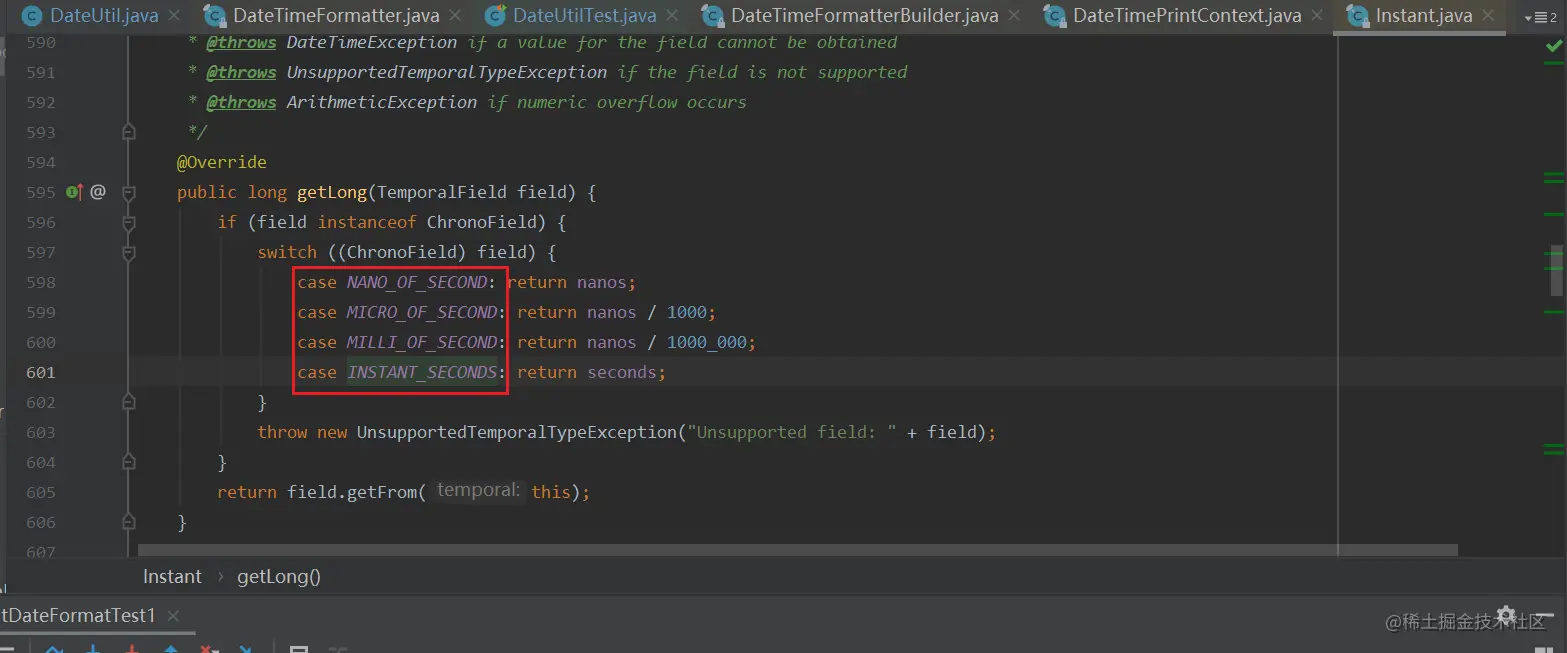Click the fold end marker at line 602

pos(128,402)
